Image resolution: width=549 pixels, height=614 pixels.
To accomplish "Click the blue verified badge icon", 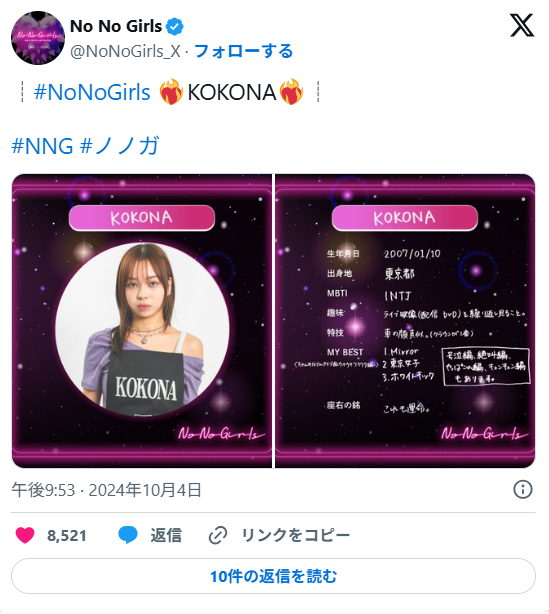I will [x=175, y=27].
